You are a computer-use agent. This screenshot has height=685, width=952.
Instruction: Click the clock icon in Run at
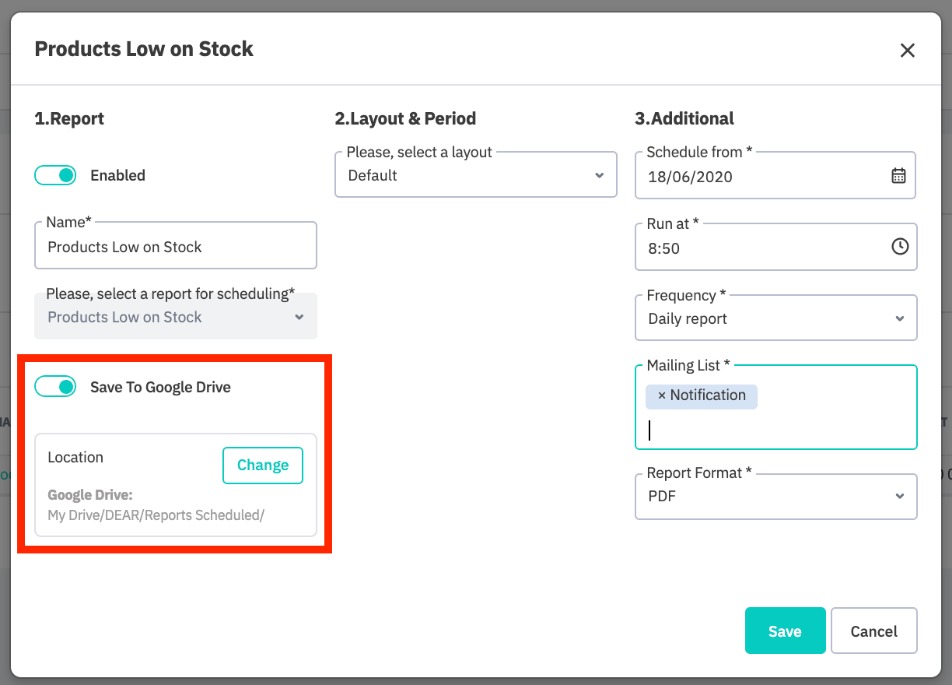pyautogui.click(x=899, y=247)
